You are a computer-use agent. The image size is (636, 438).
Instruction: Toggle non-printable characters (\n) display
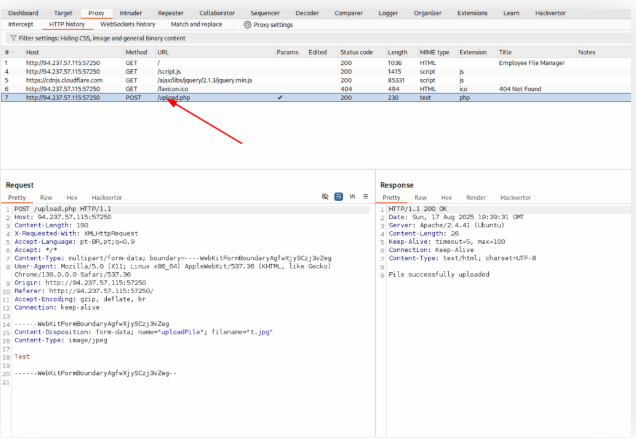pyautogui.click(x=352, y=197)
